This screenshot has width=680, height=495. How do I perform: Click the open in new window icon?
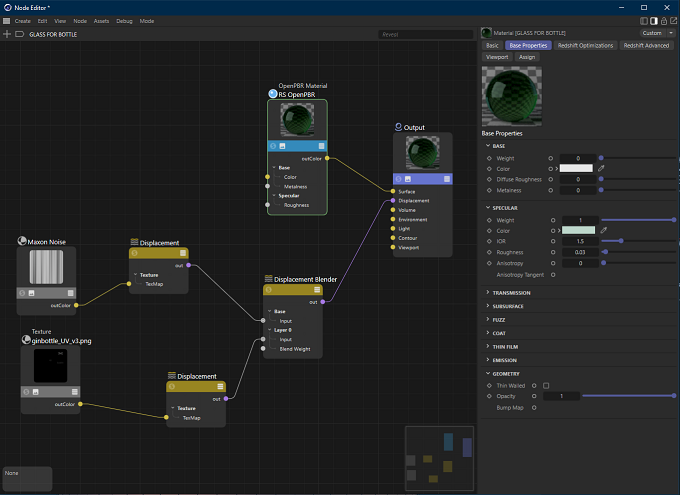tap(674, 21)
